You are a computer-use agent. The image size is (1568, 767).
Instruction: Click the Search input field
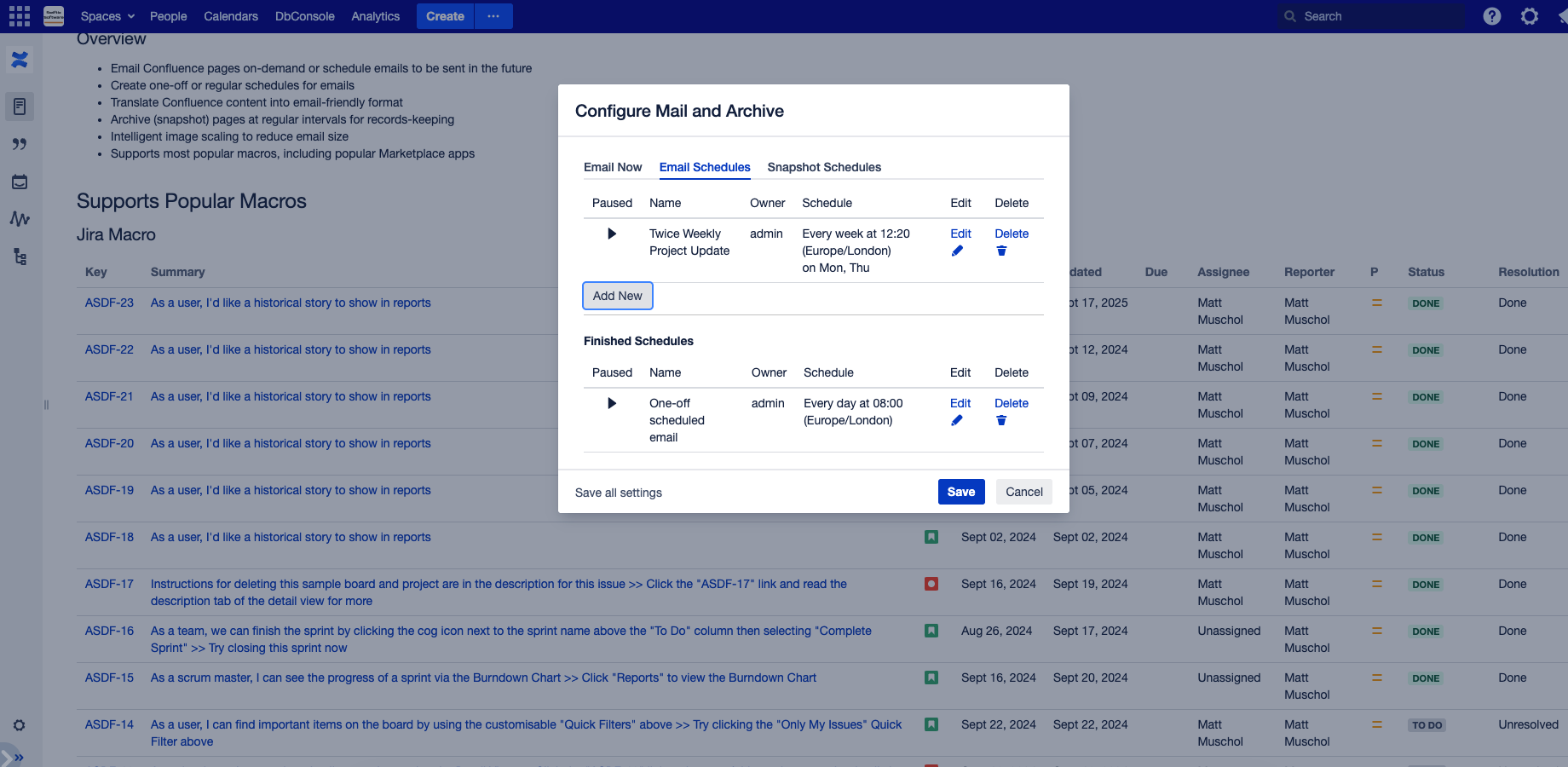1372,16
